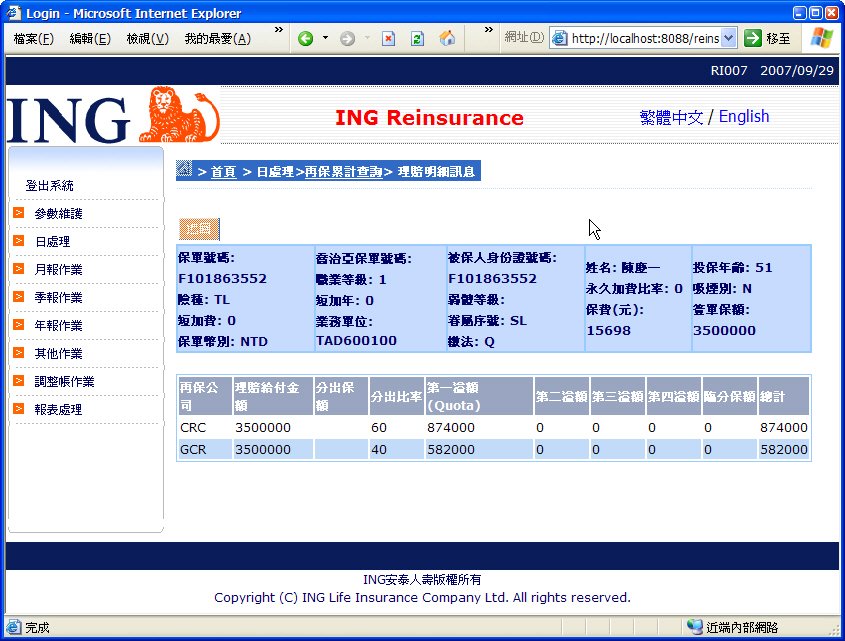Screen dimensions: 845x641
Task: Click the breadcrumb home icon
Action: [x=184, y=169]
